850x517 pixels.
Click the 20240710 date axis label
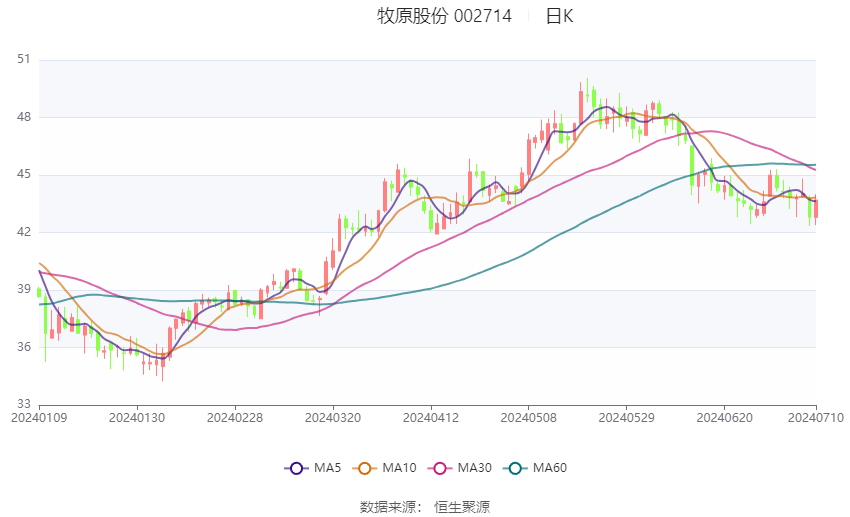(x=815, y=417)
